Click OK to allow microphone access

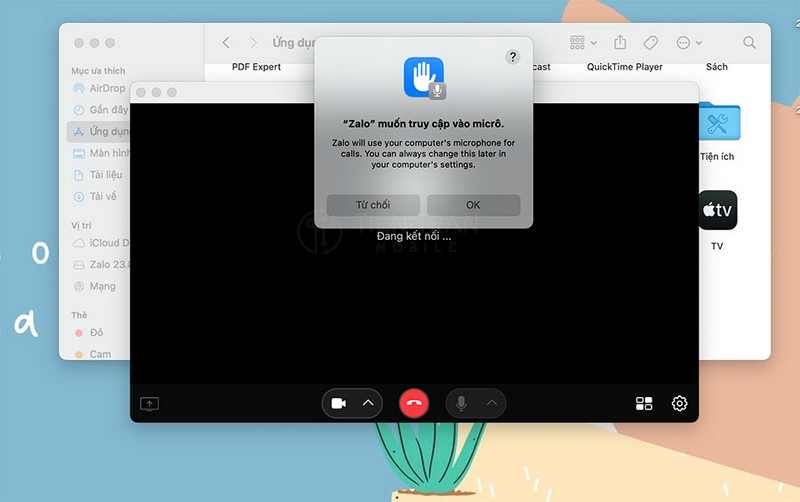click(473, 205)
